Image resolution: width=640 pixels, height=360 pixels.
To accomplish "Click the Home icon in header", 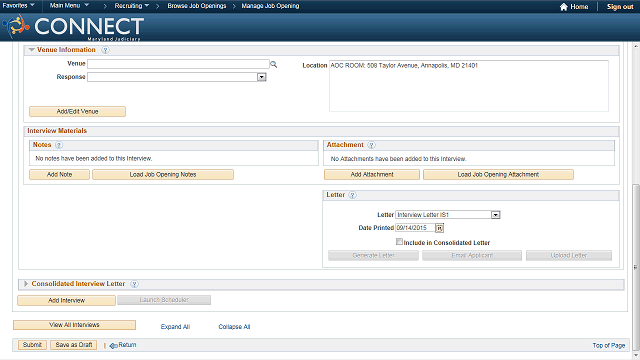I will (x=564, y=7).
